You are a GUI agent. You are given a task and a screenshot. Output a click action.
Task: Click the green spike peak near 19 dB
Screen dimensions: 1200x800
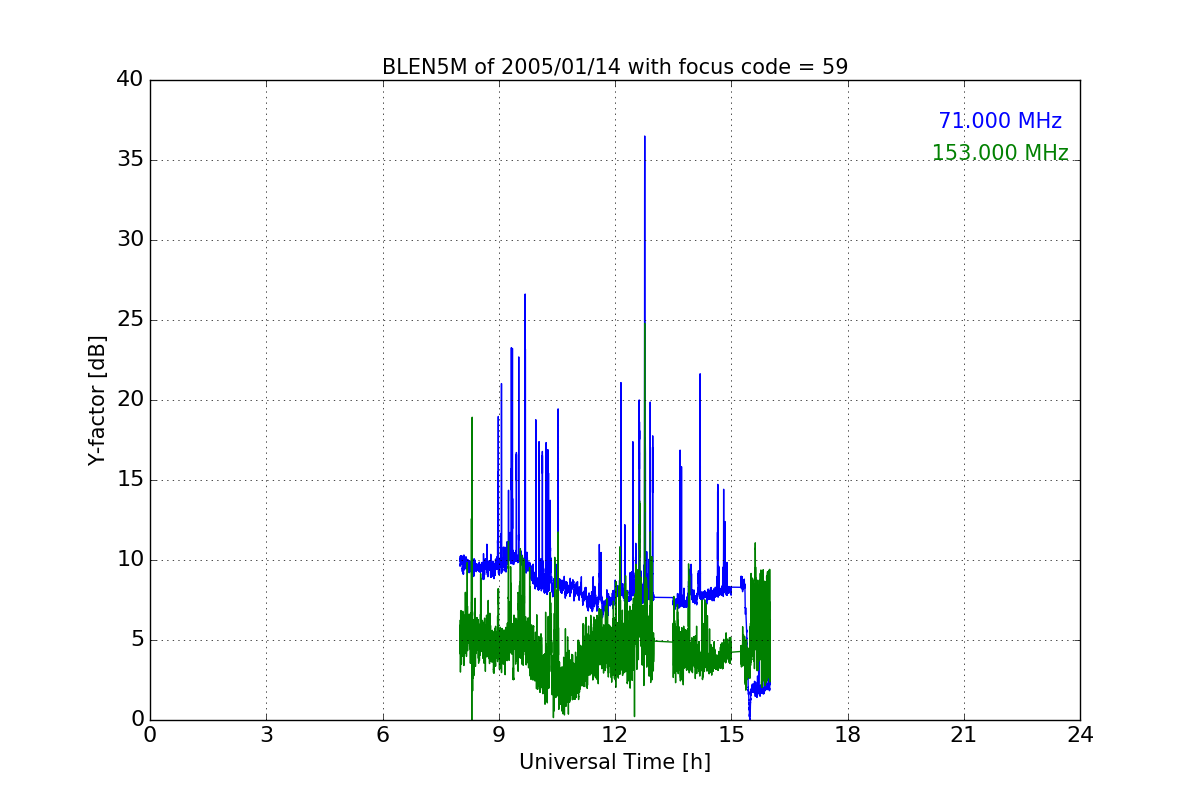472,418
